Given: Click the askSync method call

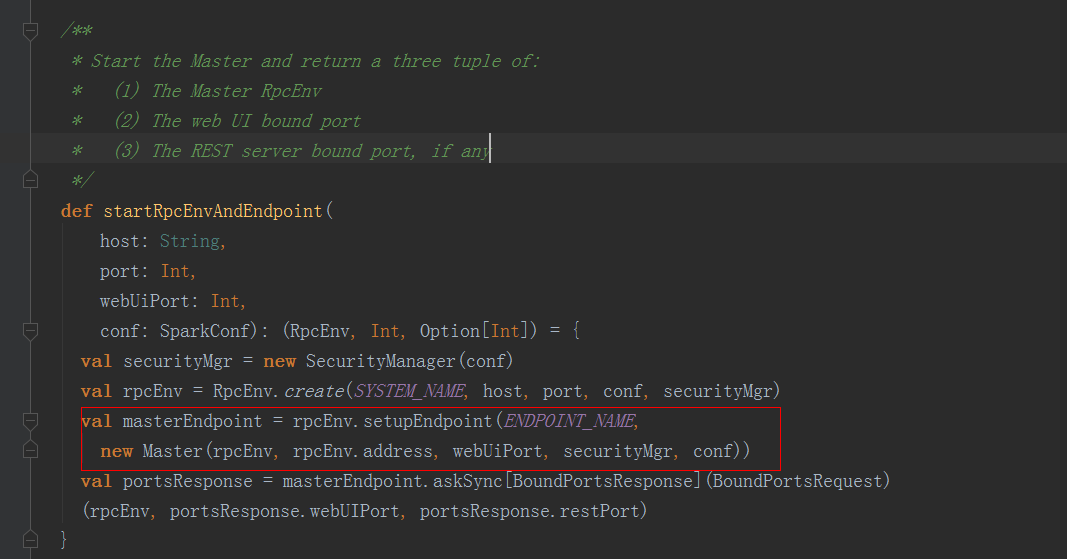Looking at the screenshot, I should pos(467,481).
